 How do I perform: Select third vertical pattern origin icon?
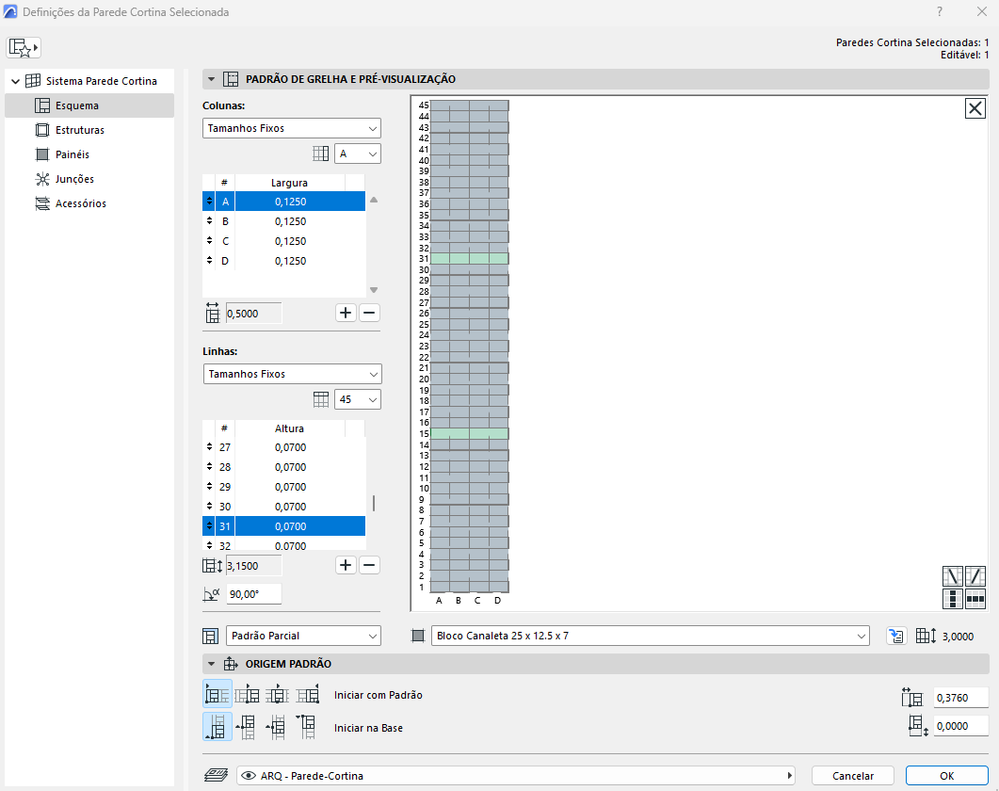tap(277, 727)
